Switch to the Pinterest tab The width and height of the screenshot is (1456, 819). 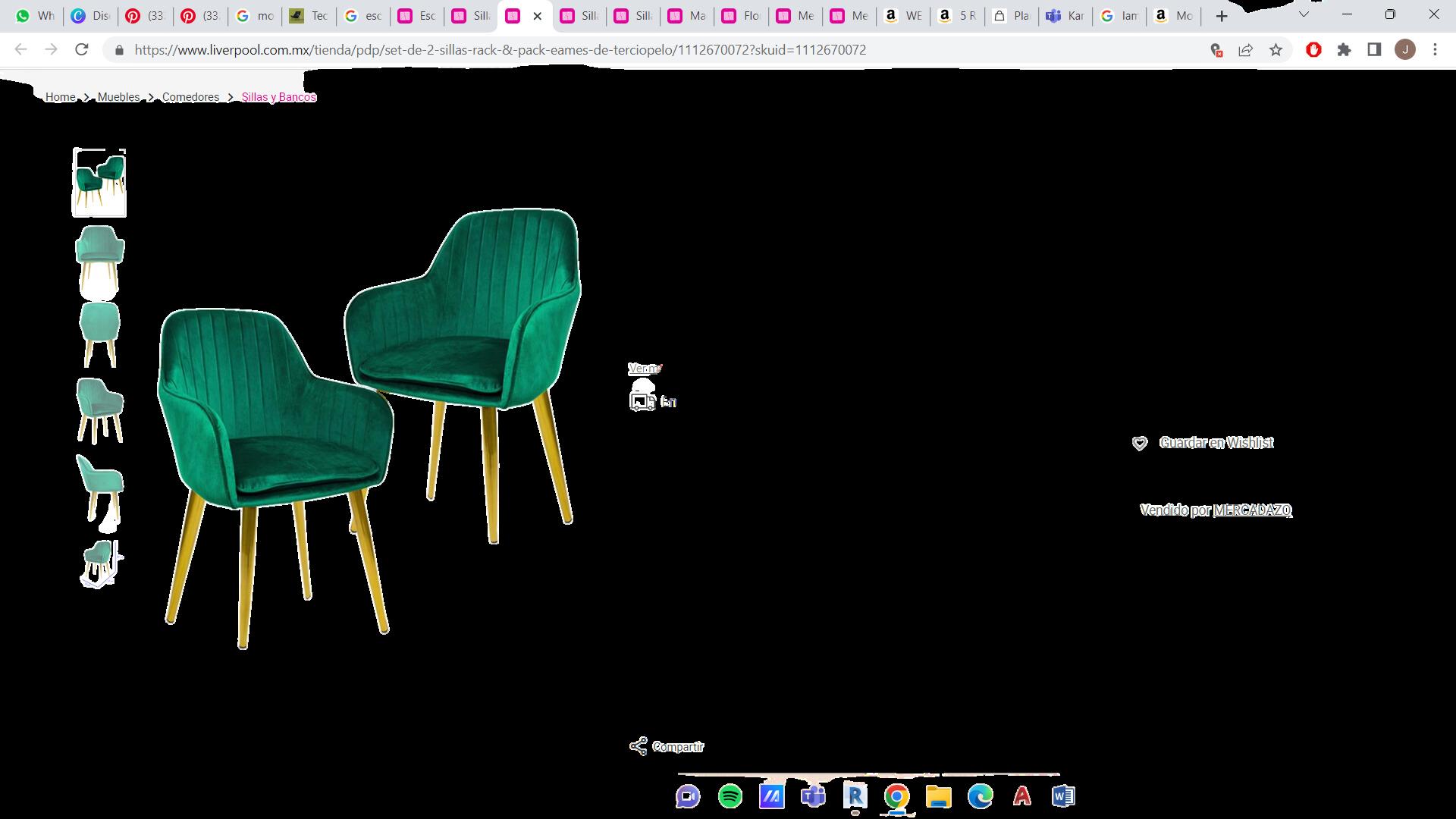[145, 16]
